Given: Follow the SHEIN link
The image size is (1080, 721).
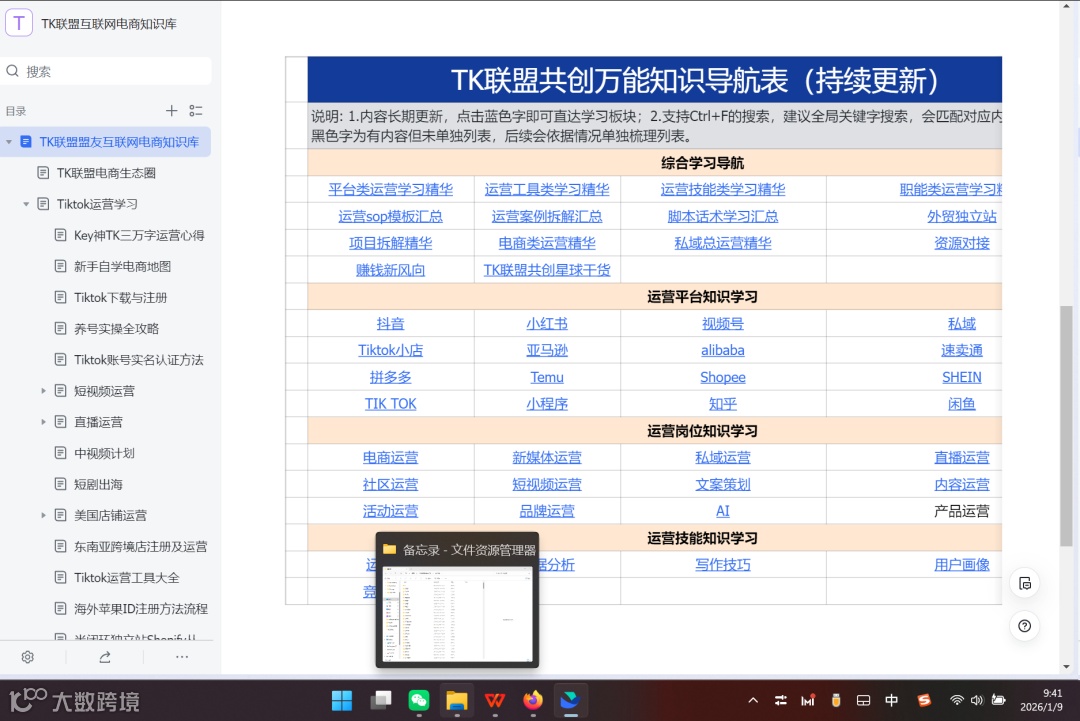Looking at the screenshot, I should pyautogui.click(x=962, y=377).
